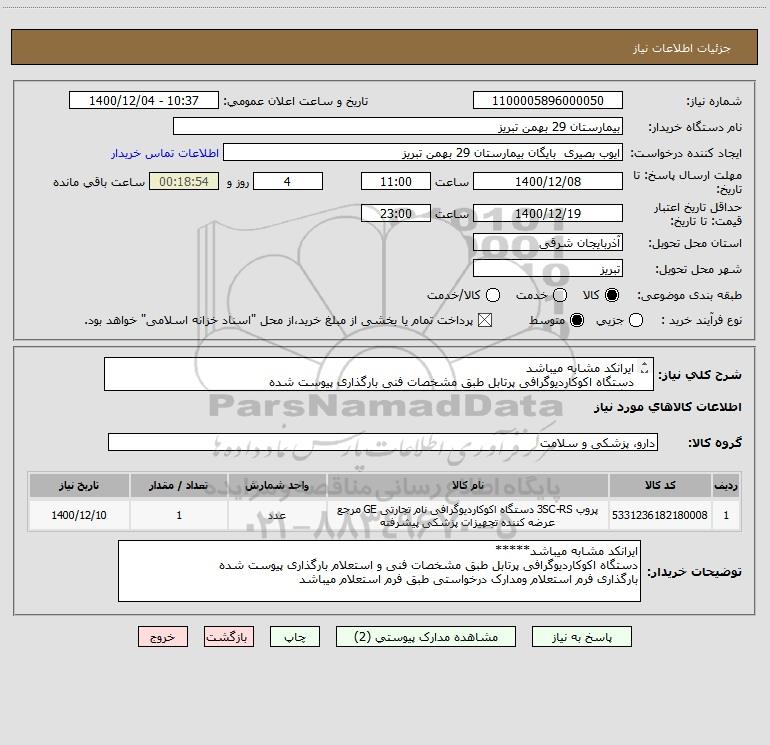Select the کالا radio button

click(x=612, y=295)
